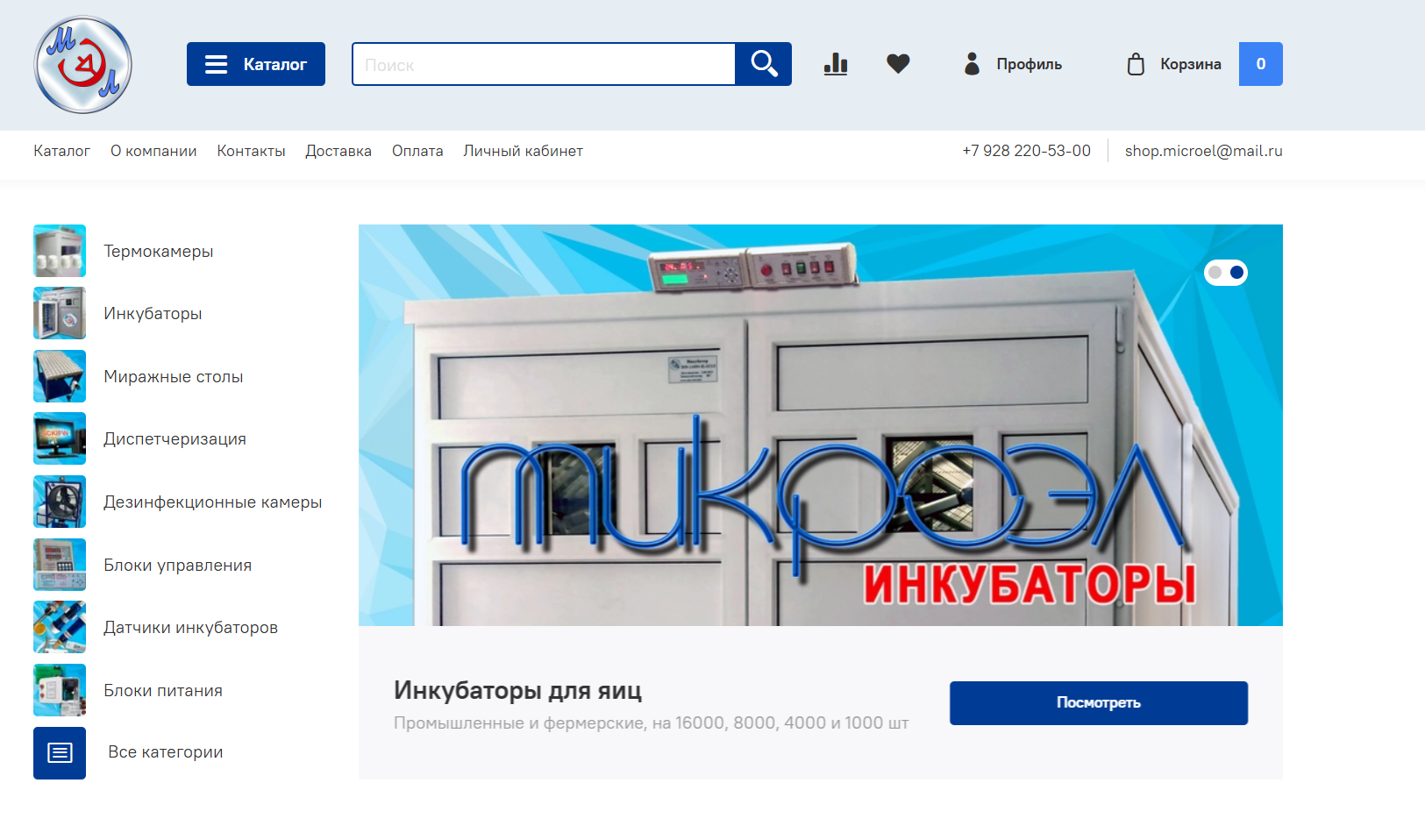Click the cart counter showing 0
1425x840 pixels.
coord(1261,64)
